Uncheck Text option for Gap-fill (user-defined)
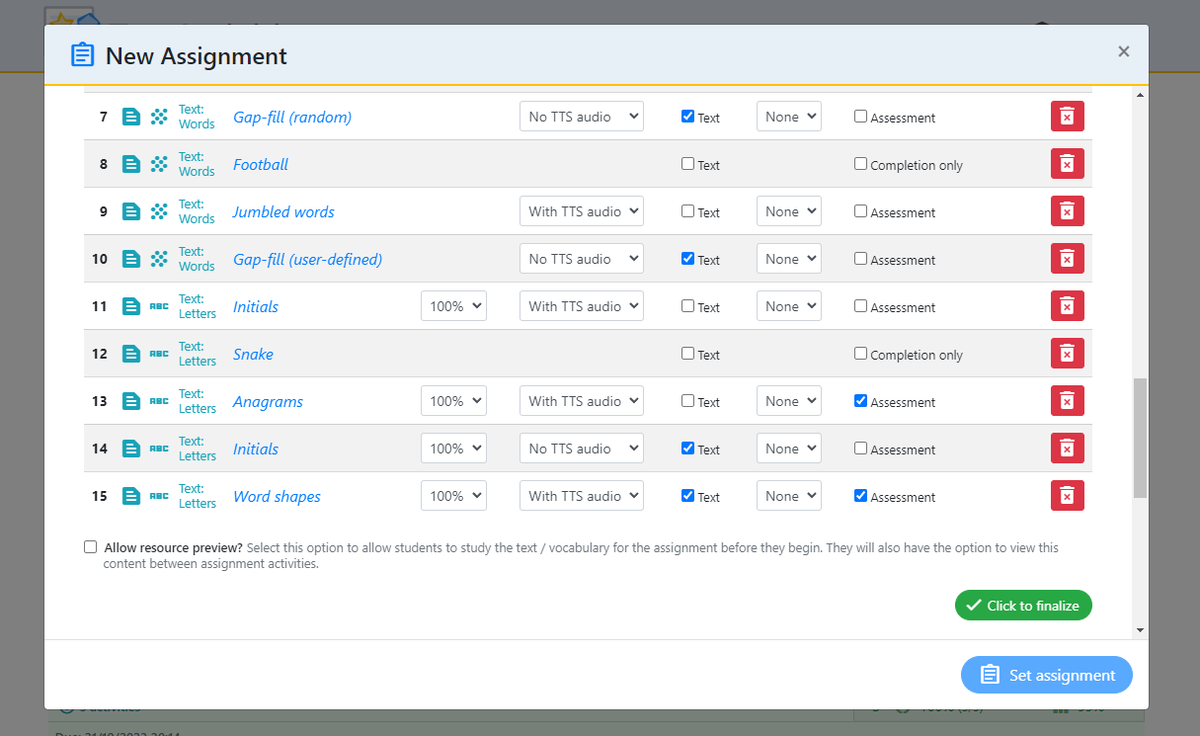 pos(688,258)
